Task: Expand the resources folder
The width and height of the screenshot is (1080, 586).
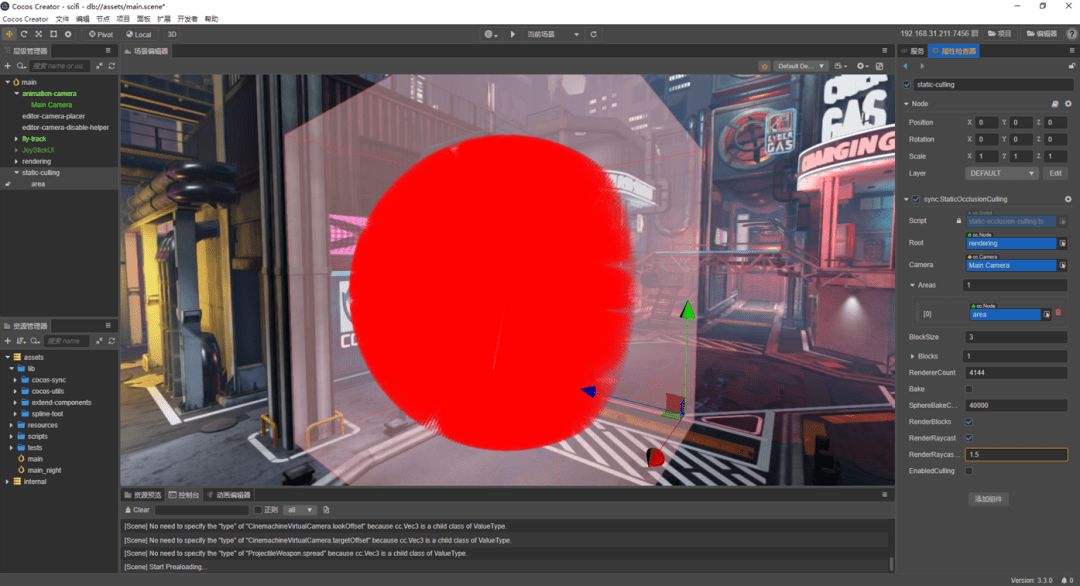Action: [x=11, y=426]
